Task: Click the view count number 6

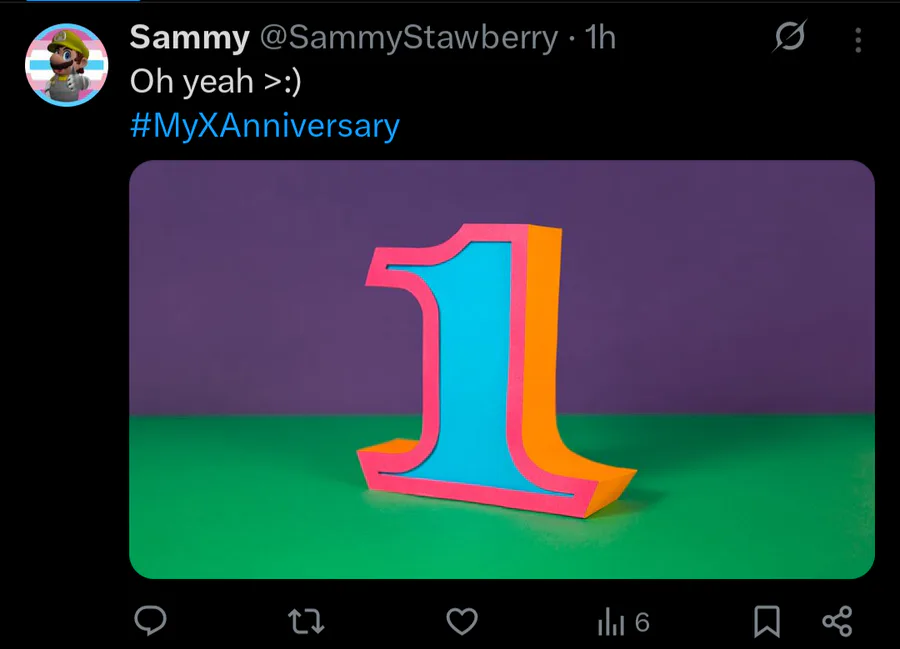Action: coord(642,623)
